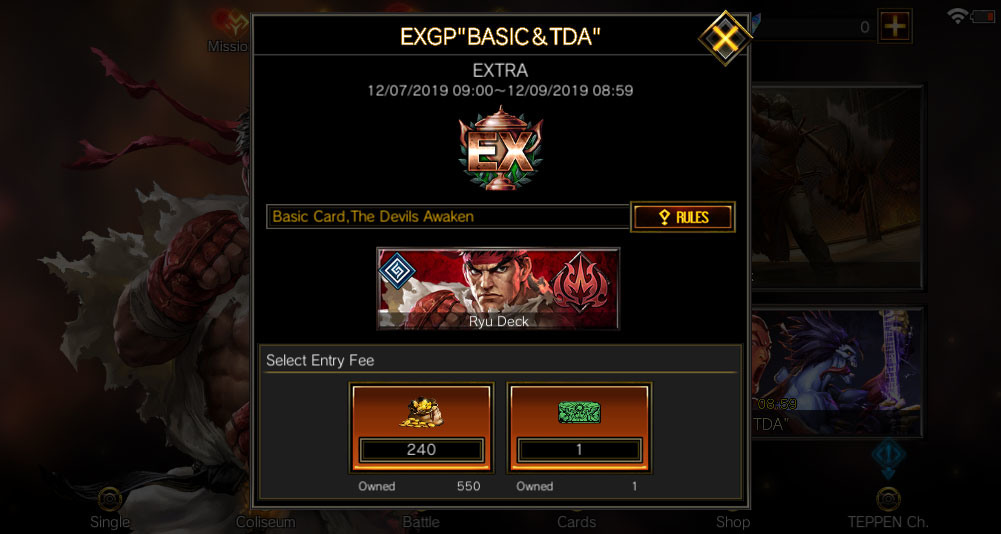Image resolution: width=1001 pixels, height=534 pixels.
Task: Select the 1 ticket entry fee
Action: [579, 427]
